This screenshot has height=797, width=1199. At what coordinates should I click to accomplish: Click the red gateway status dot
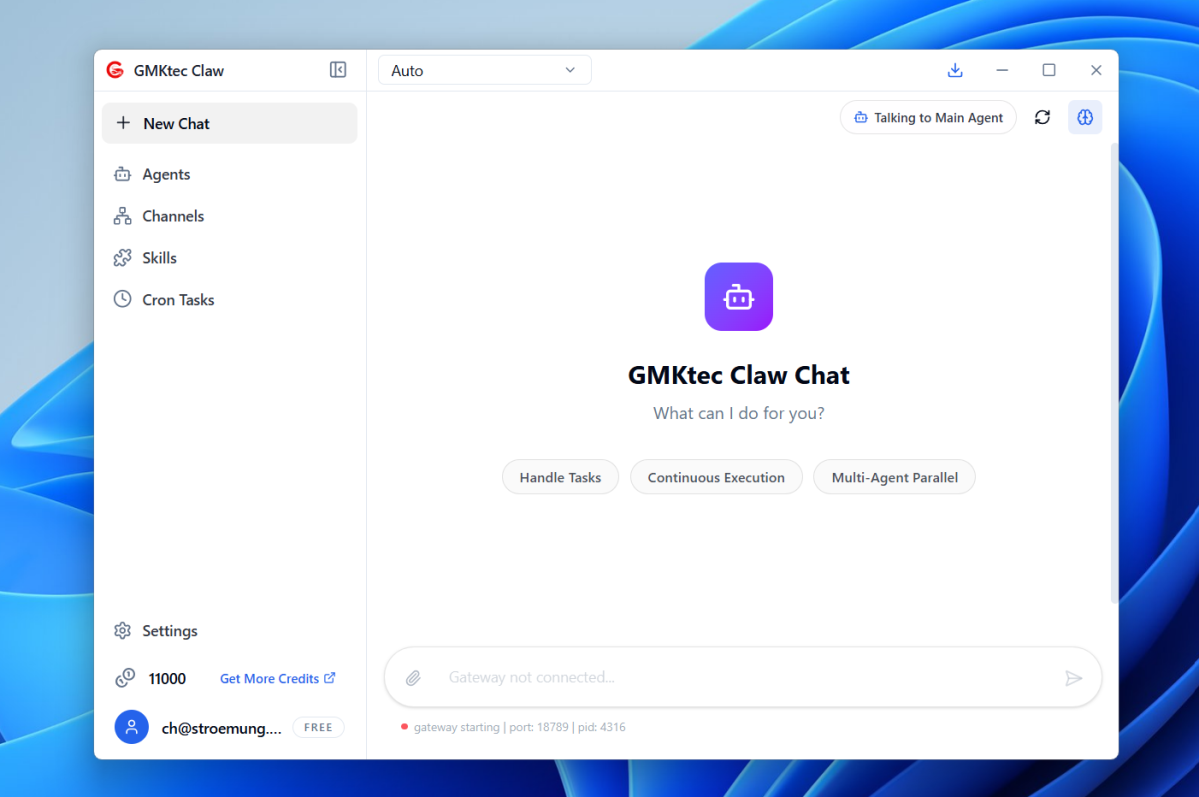pyautogui.click(x=405, y=727)
